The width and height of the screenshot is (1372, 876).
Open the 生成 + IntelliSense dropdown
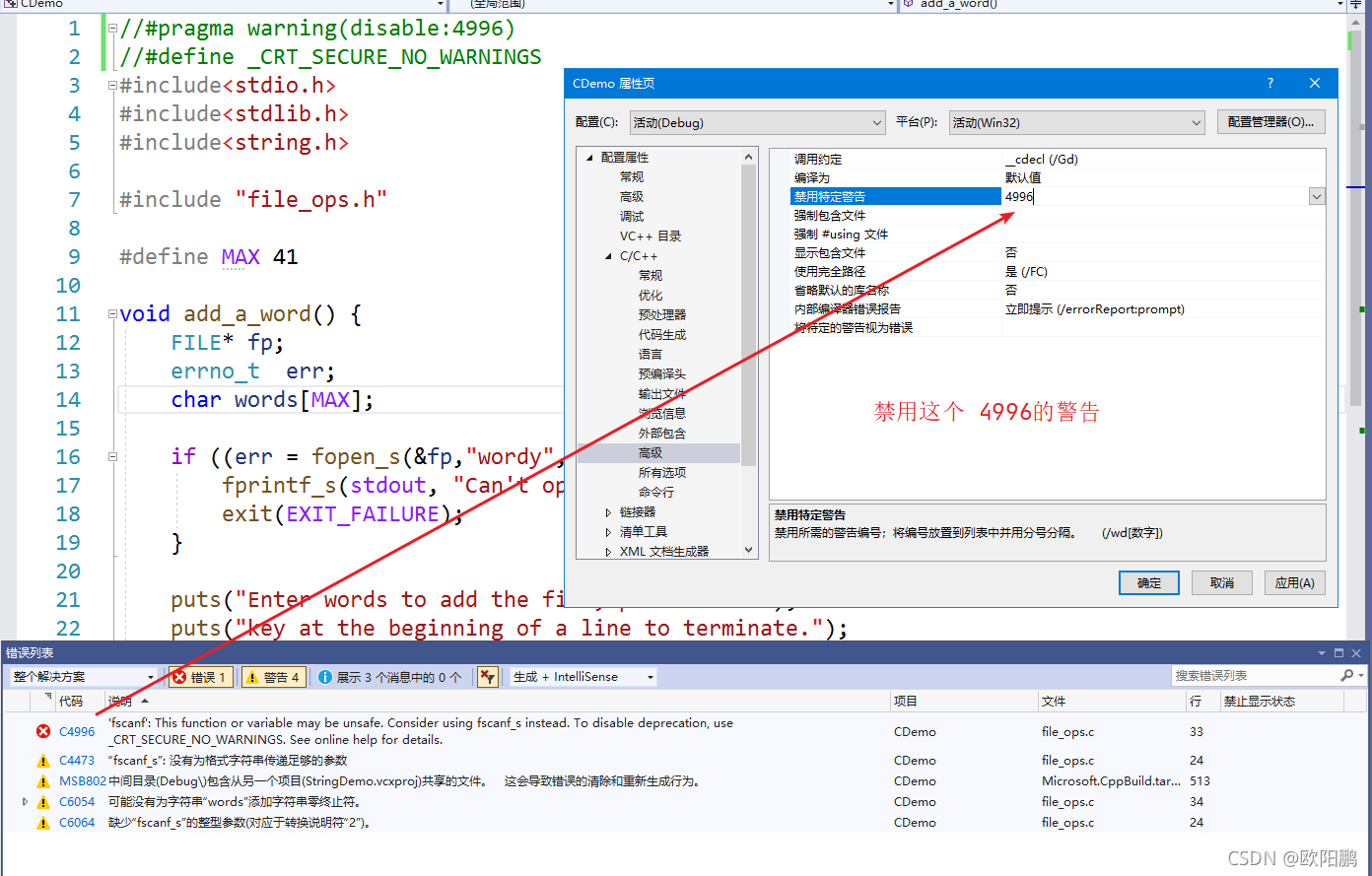tap(583, 677)
